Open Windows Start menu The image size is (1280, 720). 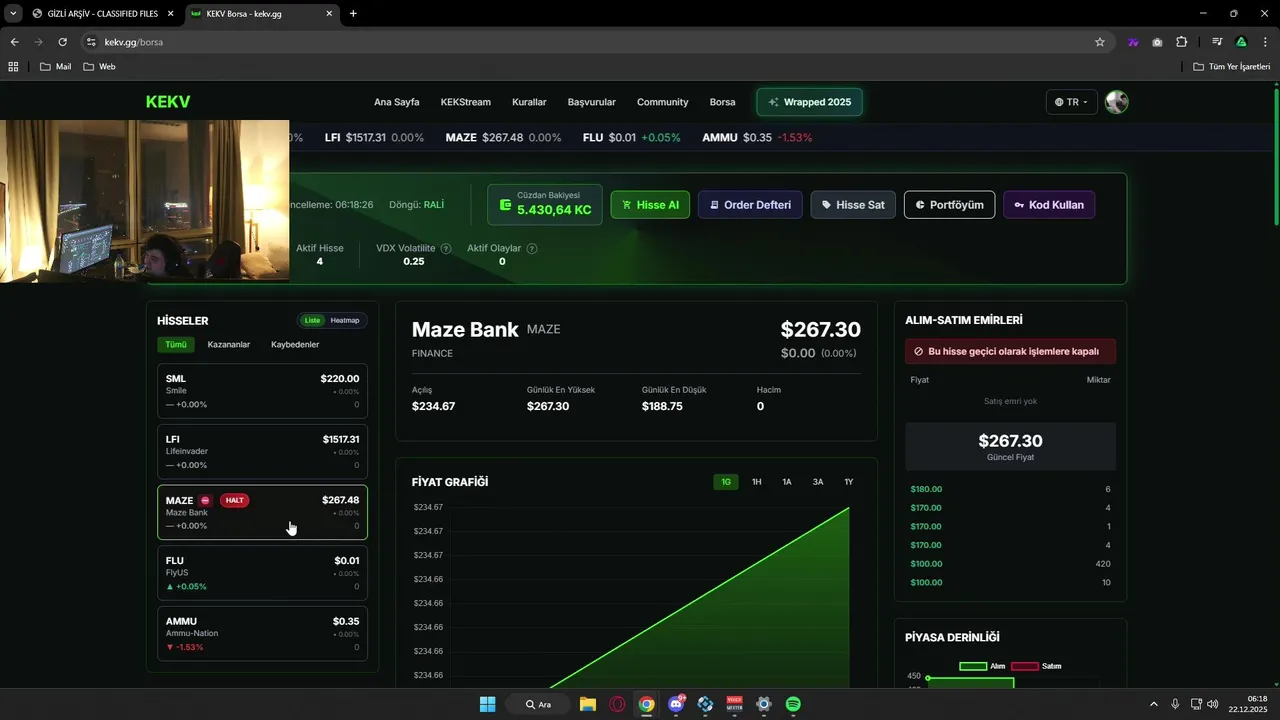487,704
